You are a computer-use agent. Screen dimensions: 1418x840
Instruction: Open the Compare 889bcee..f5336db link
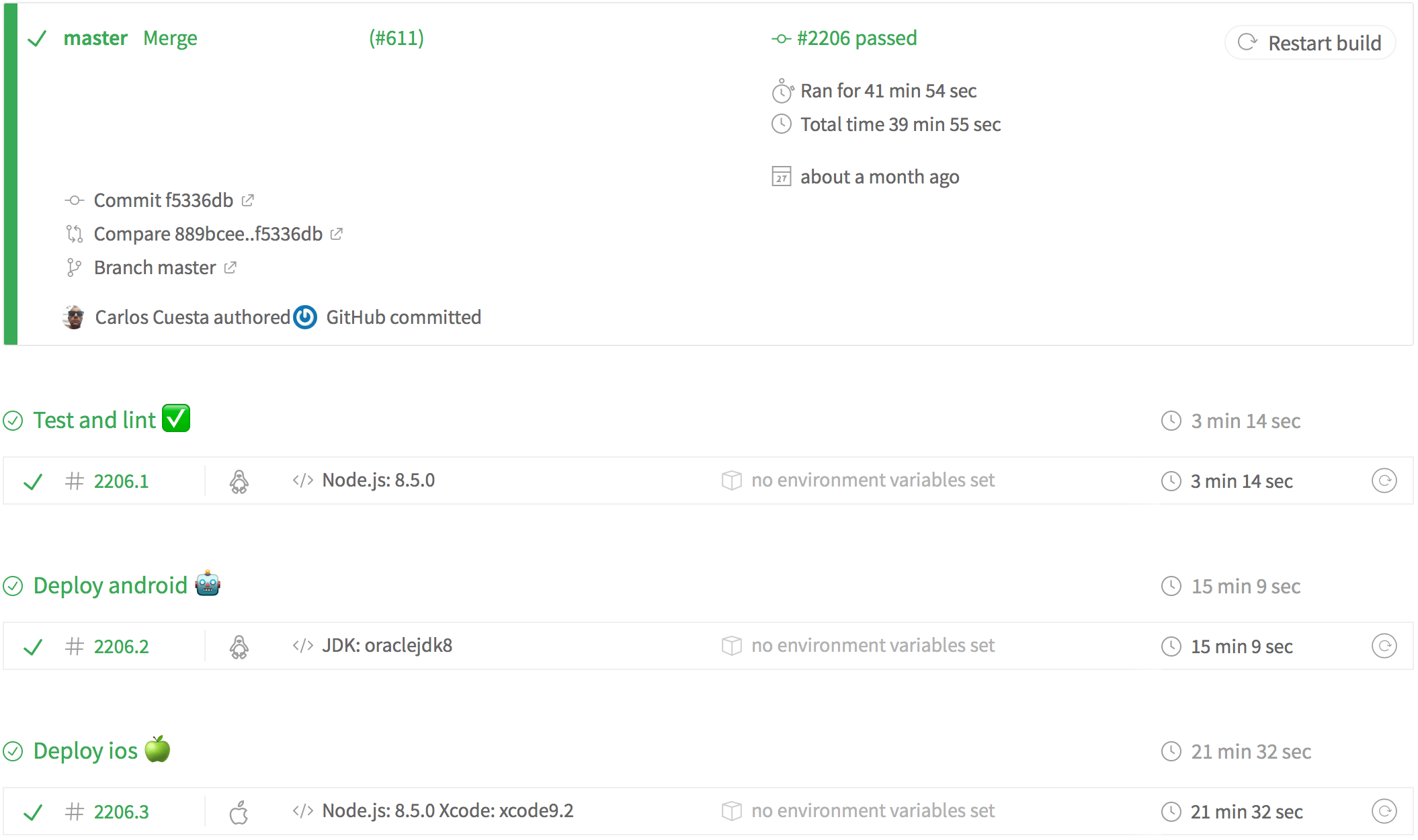(208, 234)
